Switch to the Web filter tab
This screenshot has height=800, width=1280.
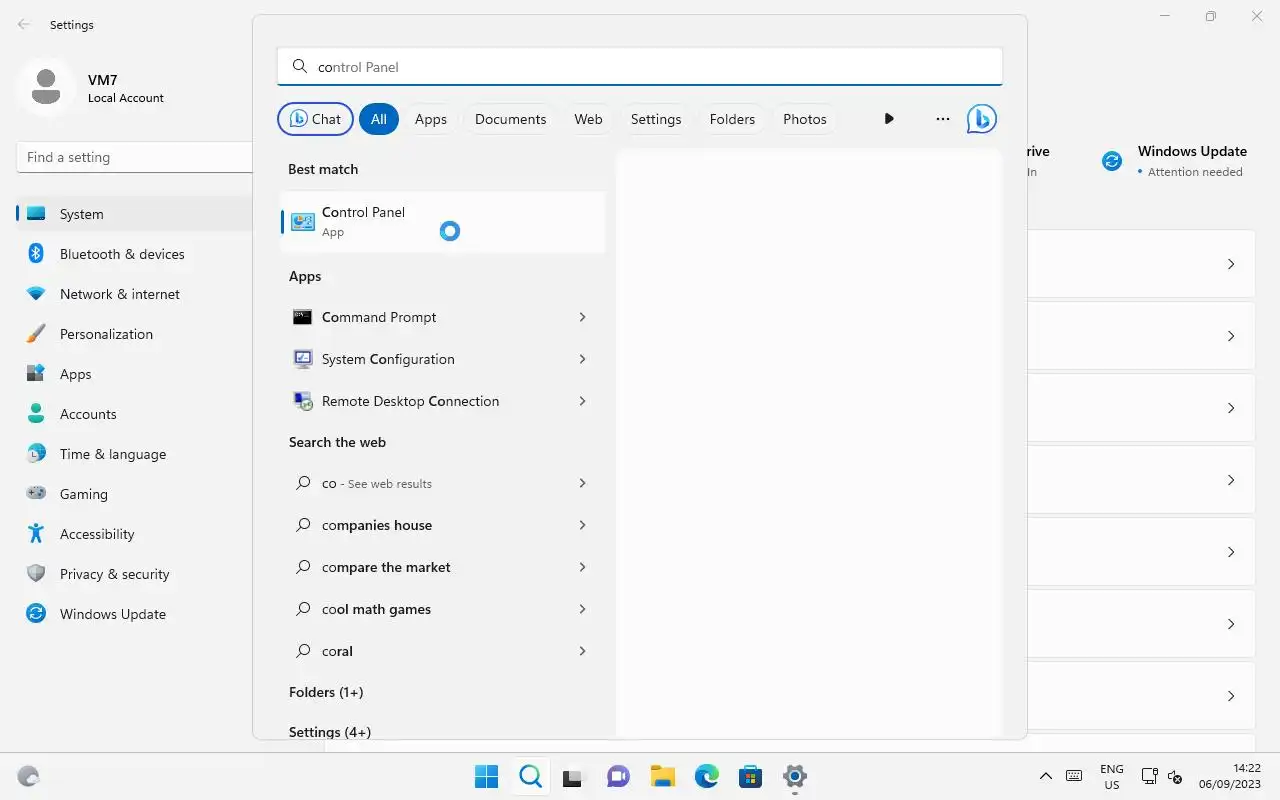tap(588, 119)
